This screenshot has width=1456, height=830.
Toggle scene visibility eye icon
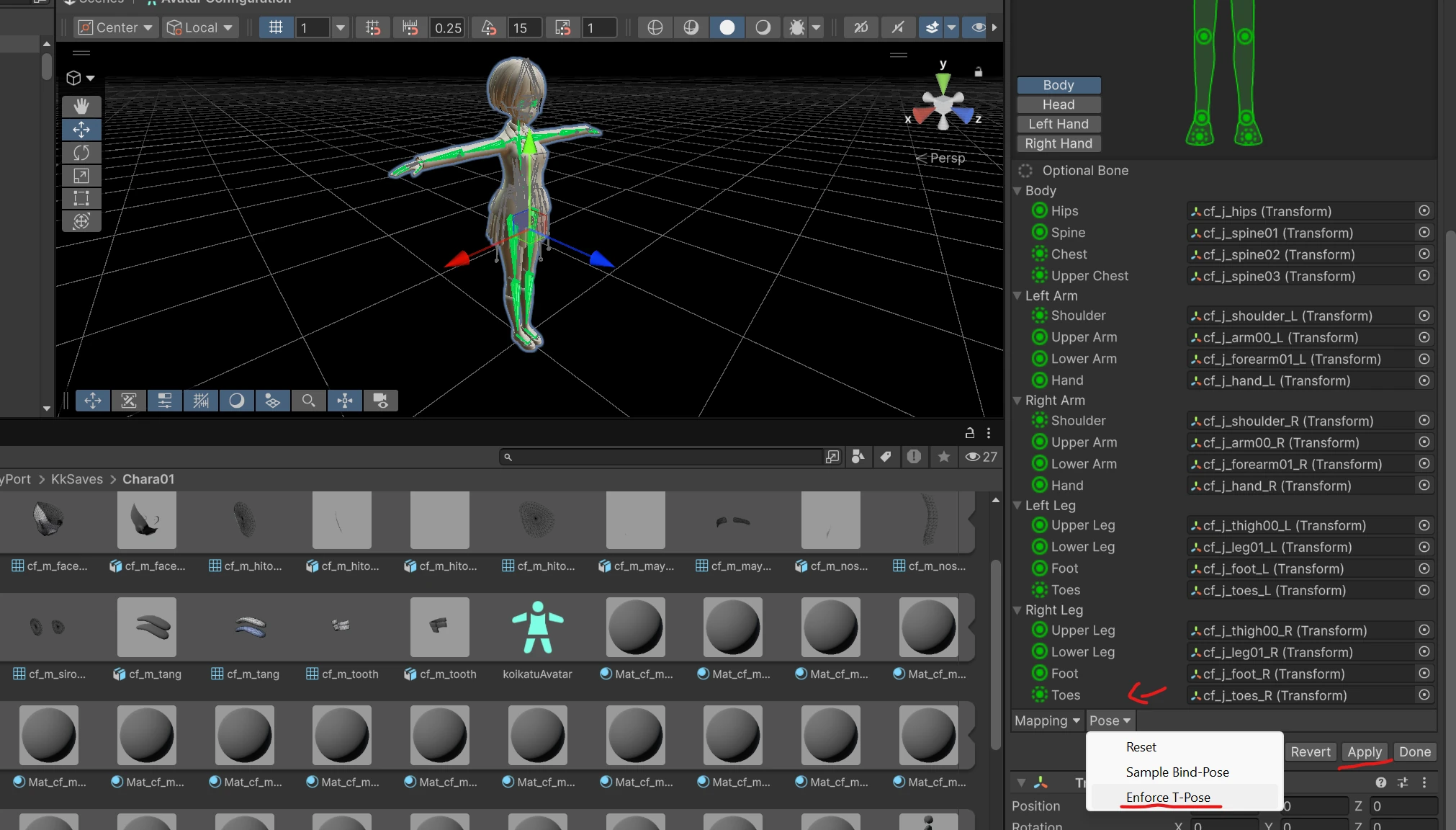coord(979,27)
